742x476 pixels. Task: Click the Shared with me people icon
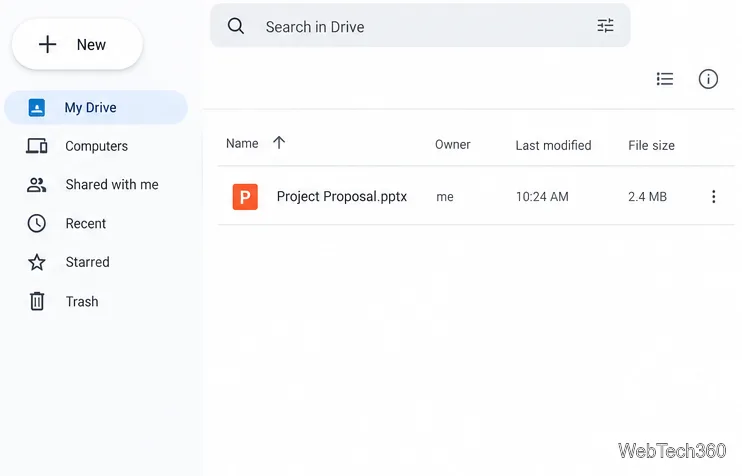(x=36, y=185)
